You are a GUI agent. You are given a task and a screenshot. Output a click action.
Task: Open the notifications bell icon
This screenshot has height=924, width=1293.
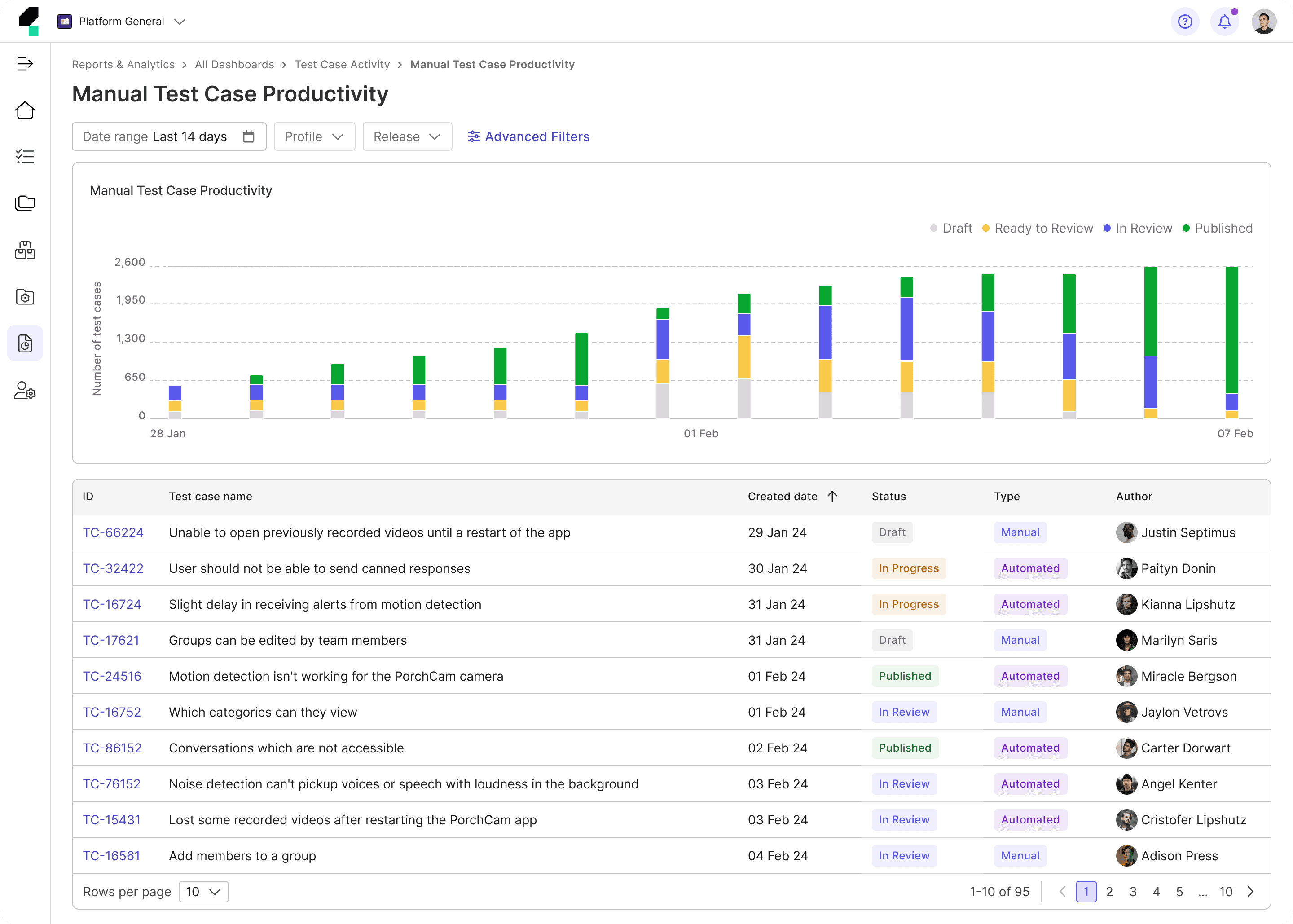pos(1225,22)
